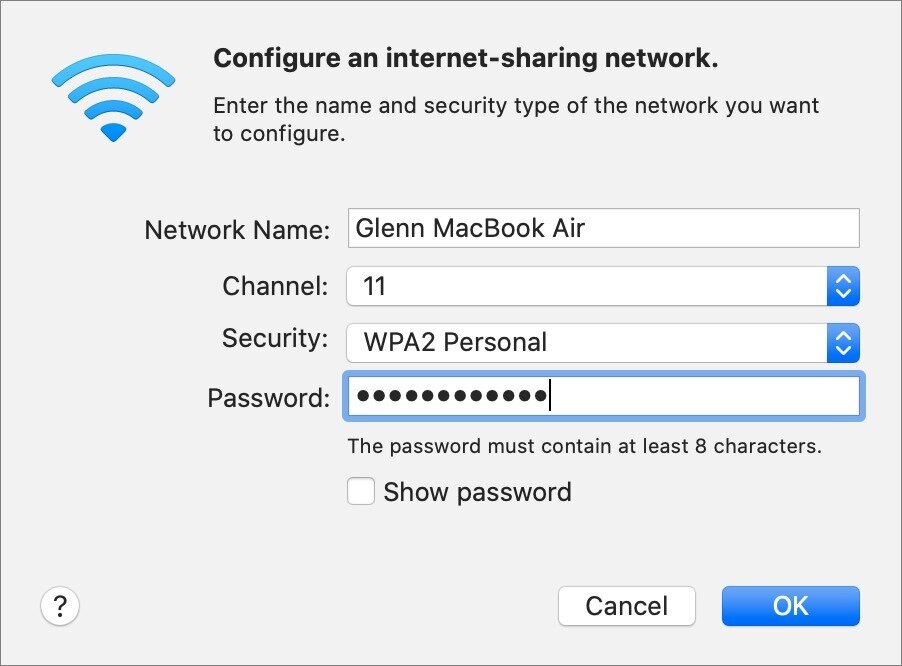Viewport: 902px width, 666px height.
Task: Click the Show password label text
Action: point(477,492)
